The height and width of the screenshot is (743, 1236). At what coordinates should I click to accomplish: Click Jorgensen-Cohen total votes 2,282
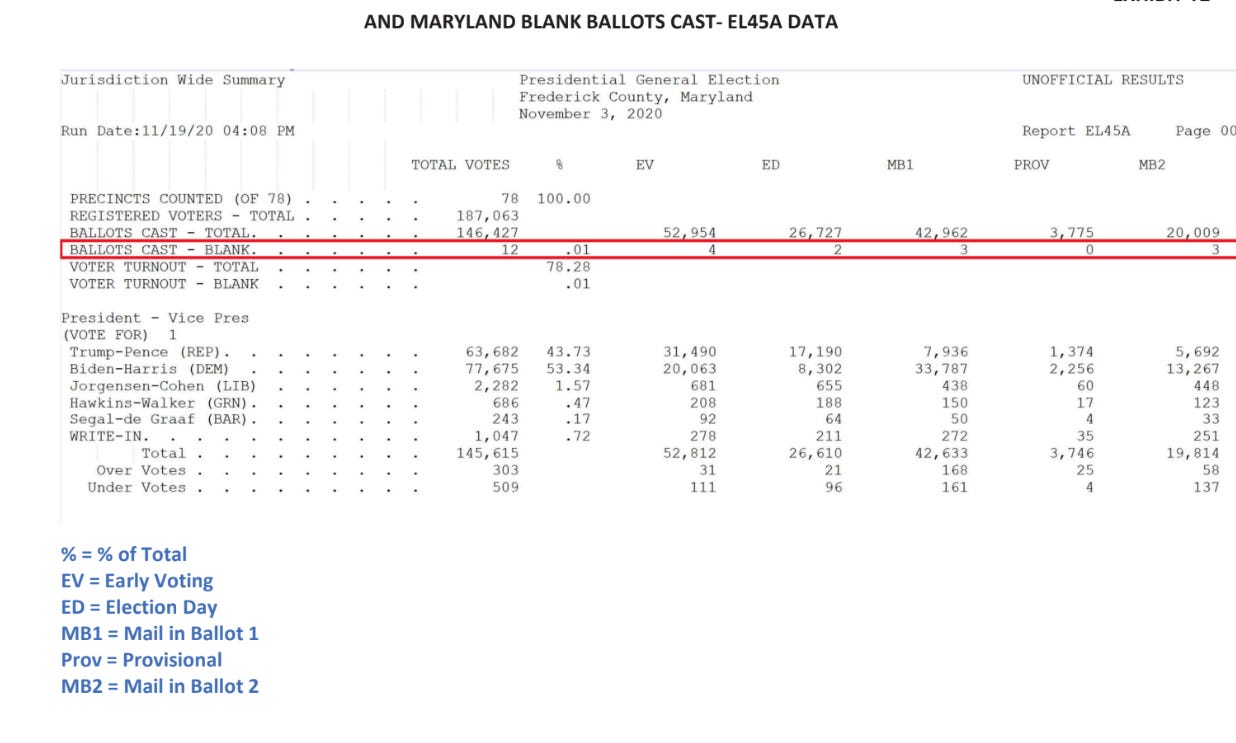[497, 386]
